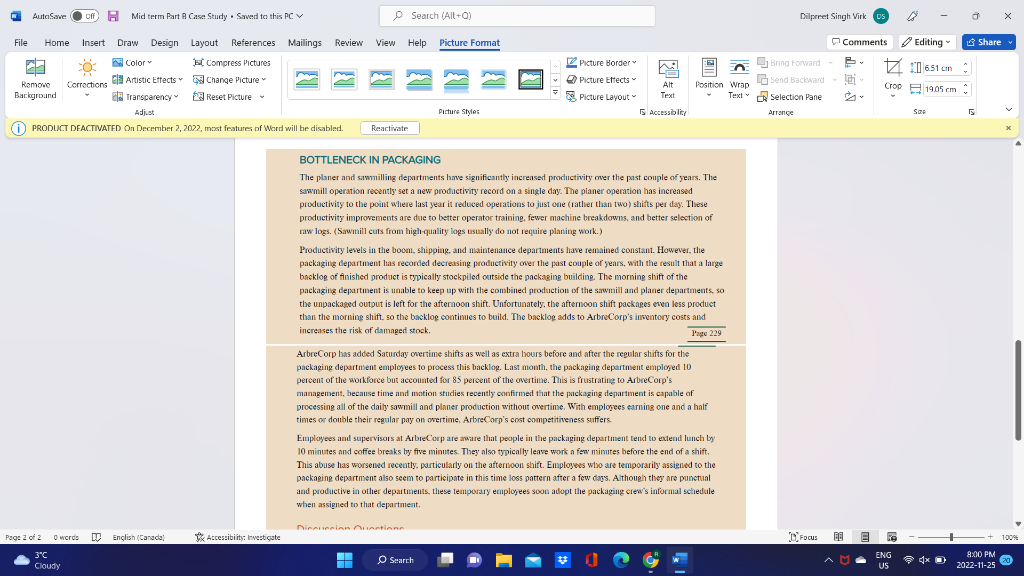
Task: Open Artistic Effects menu
Action: pyautogui.click(x=147, y=80)
